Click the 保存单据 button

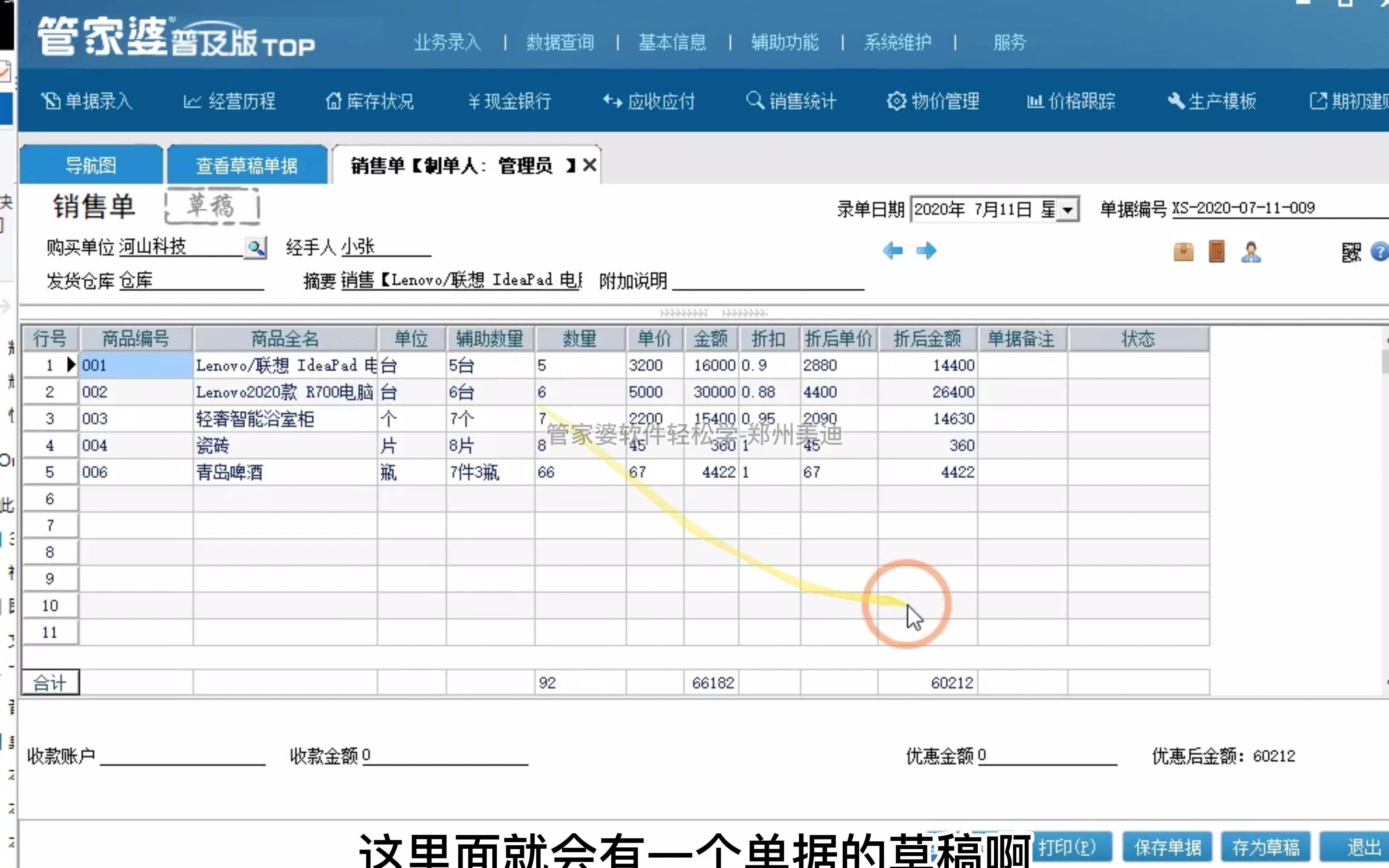[x=1168, y=847]
